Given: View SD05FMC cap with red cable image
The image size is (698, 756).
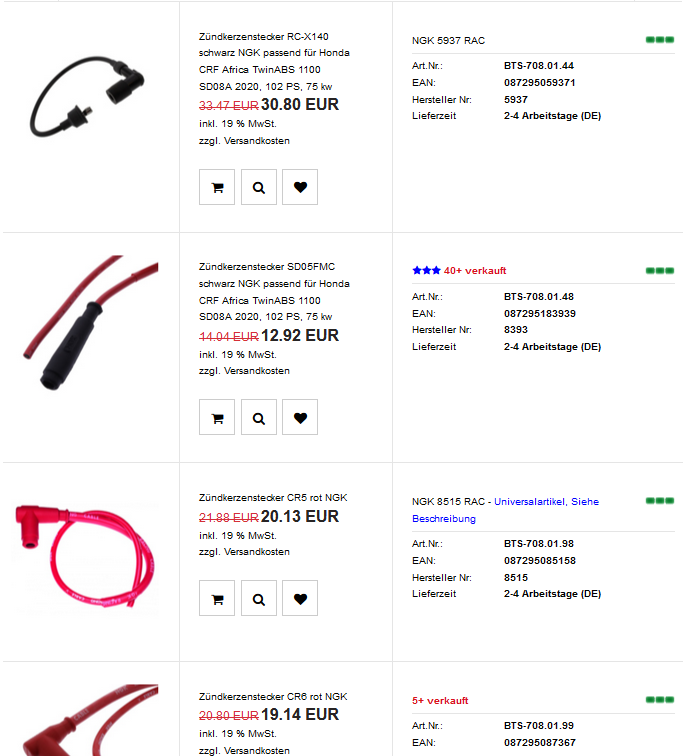Looking at the screenshot, I should point(91,323).
